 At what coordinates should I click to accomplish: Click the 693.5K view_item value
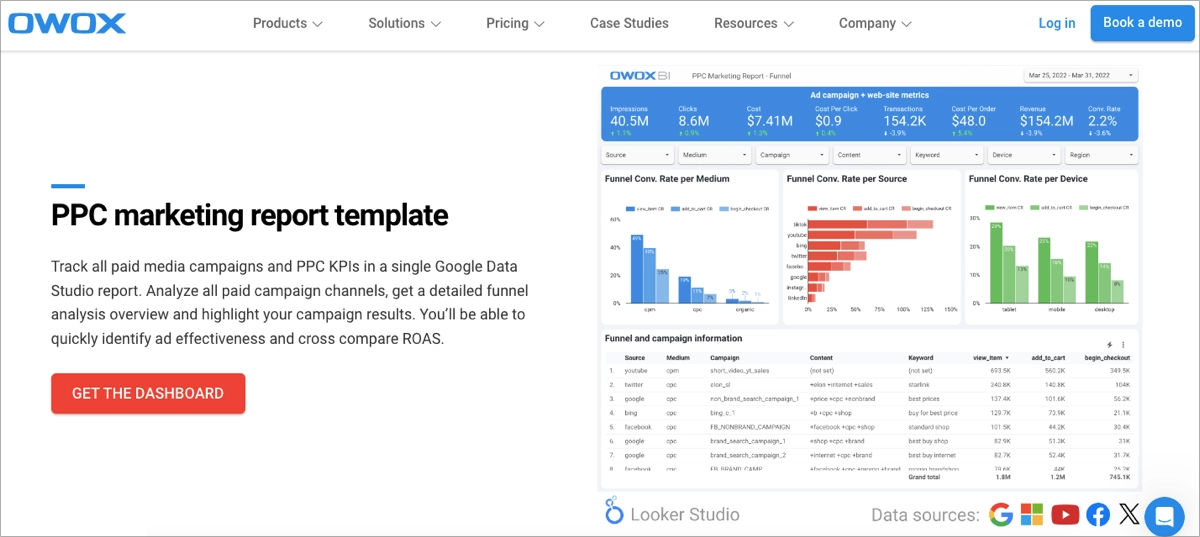click(999, 370)
